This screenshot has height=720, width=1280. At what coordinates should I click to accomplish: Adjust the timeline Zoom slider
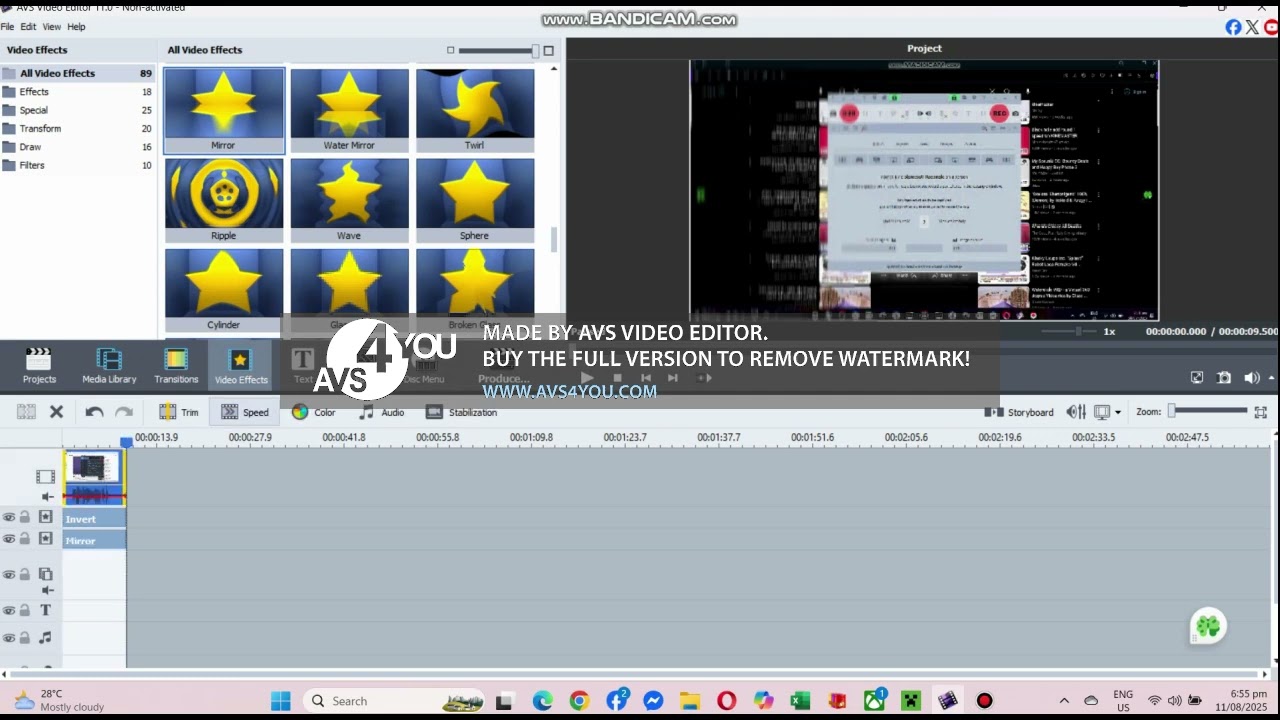1210,411
